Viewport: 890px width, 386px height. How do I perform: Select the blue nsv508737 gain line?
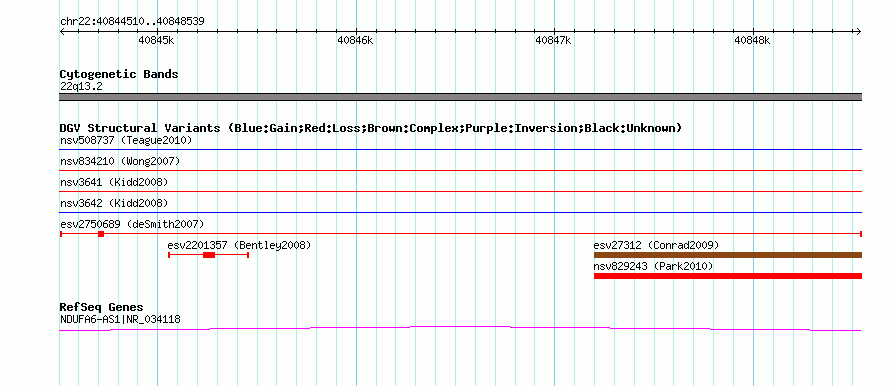[460, 149]
